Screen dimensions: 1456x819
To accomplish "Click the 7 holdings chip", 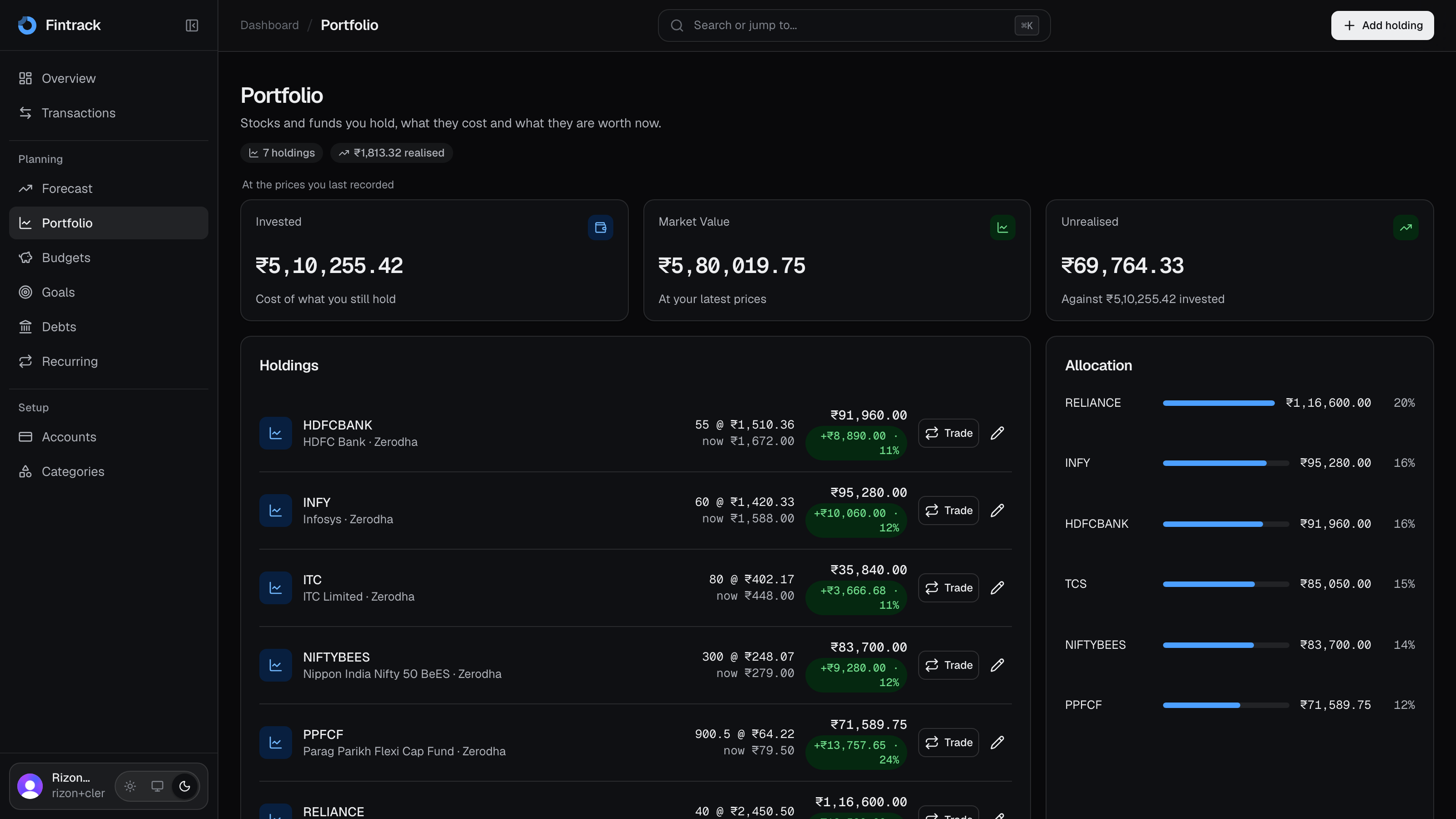I will (282, 153).
